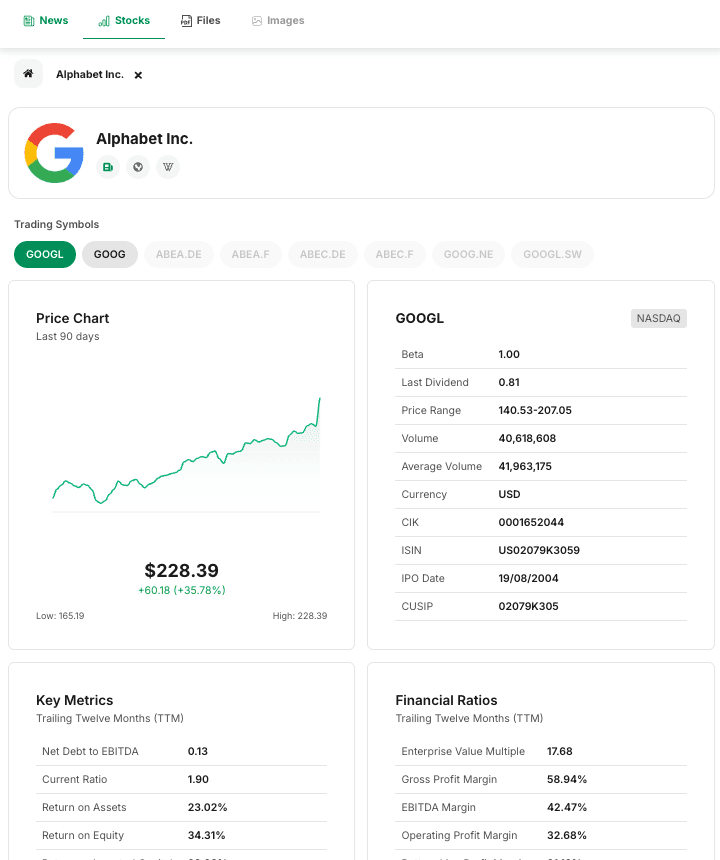Choose the GOOG.NE symbol chip

pos(469,254)
